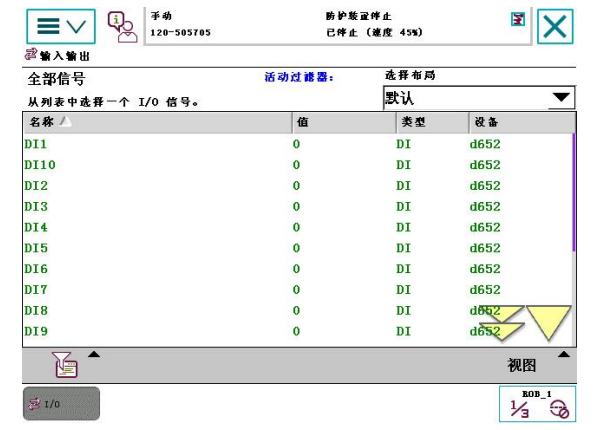Select the I/O taskbar button
This screenshot has width=593, height=430.
click(62, 404)
